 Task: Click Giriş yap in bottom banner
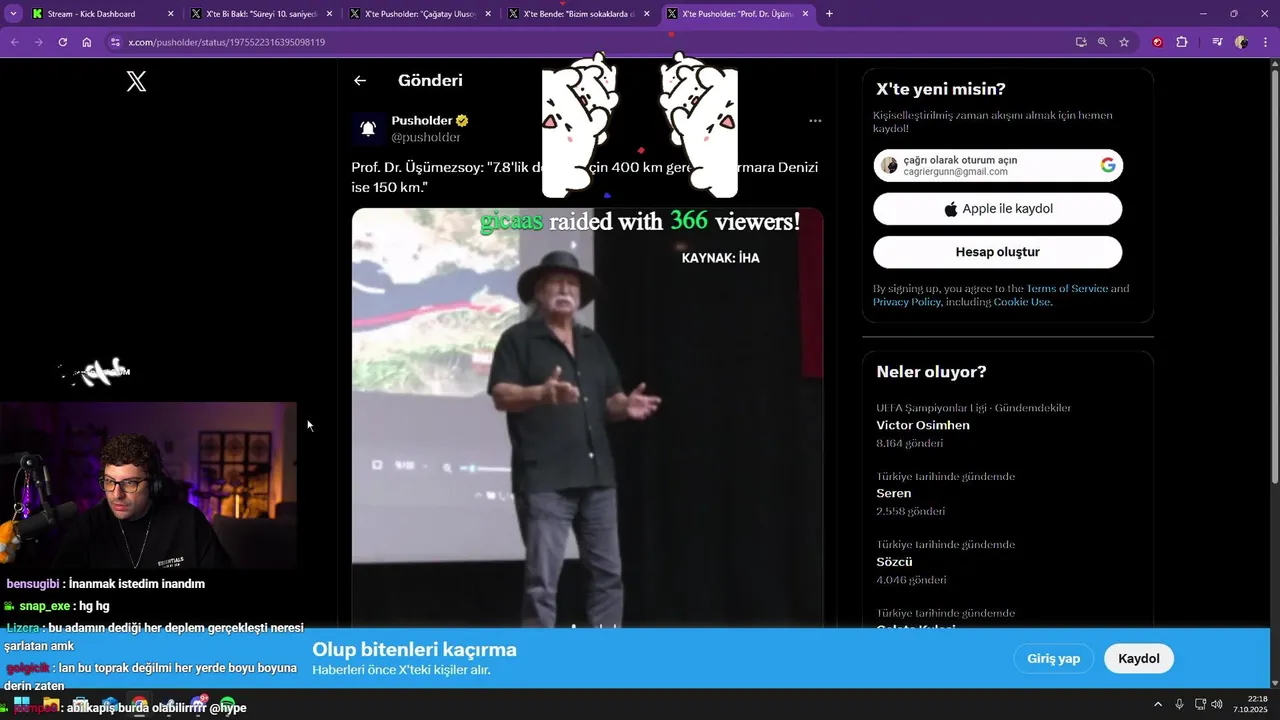[1054, 658]
